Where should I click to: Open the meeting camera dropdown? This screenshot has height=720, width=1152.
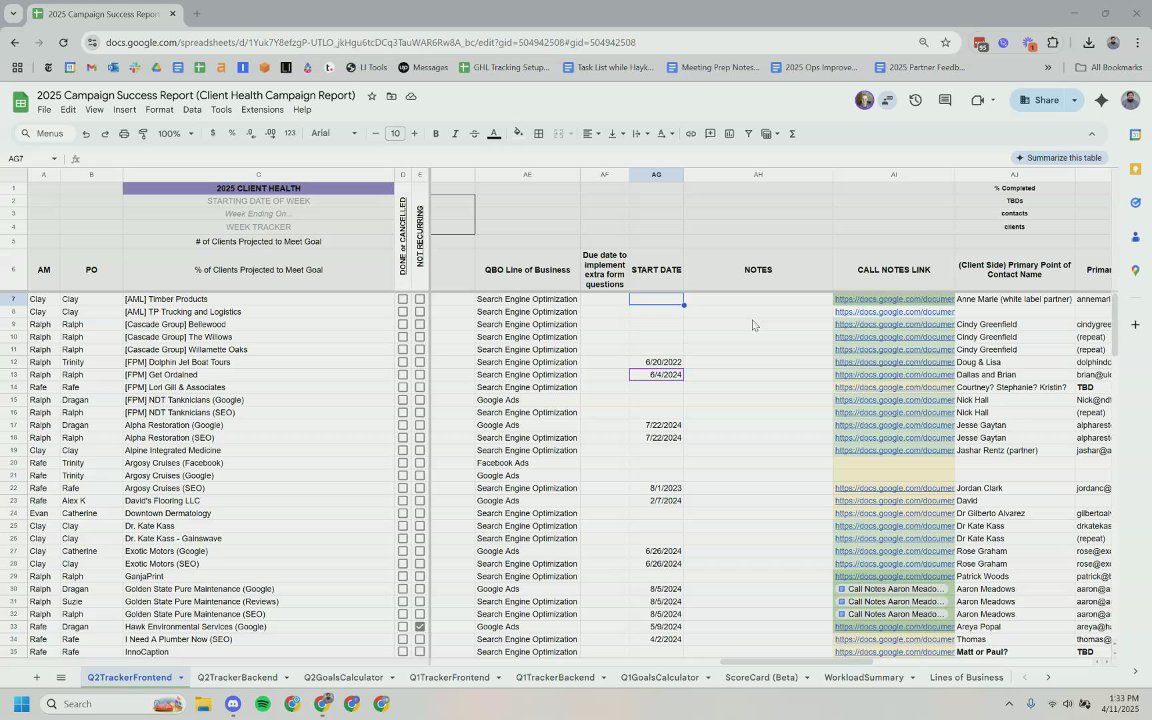[993, 100]
